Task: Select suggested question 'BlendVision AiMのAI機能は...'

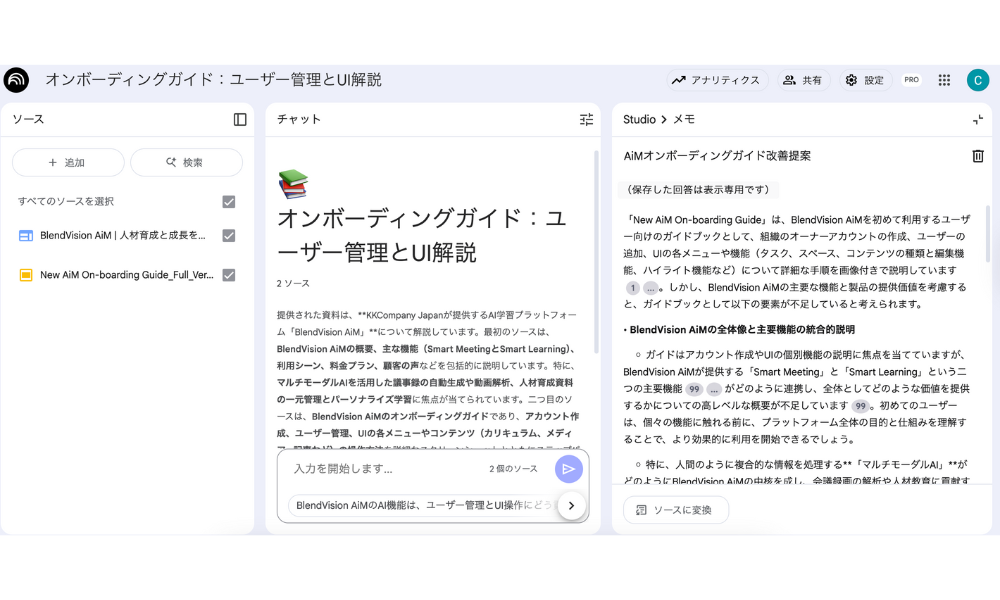Action: pyautogui.click(x=423, y=505)
